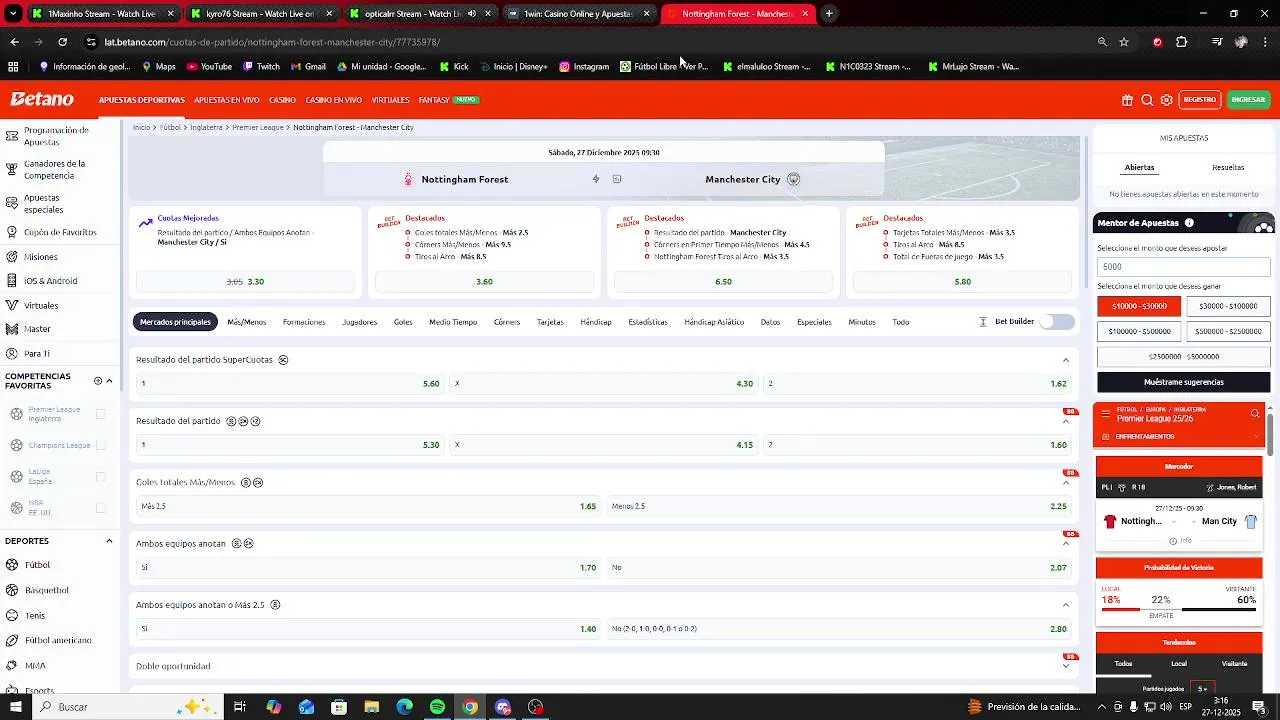
Task: Click the Fútbol soccer ball icon under Deportes
Action: (x=12, y=565)
